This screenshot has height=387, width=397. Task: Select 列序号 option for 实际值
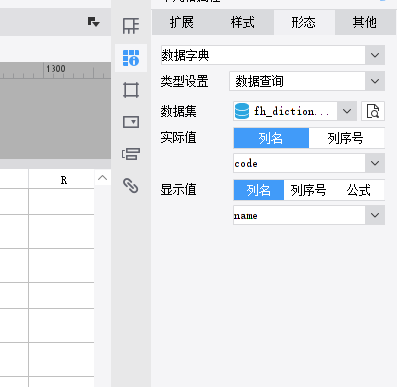point(346,138)
